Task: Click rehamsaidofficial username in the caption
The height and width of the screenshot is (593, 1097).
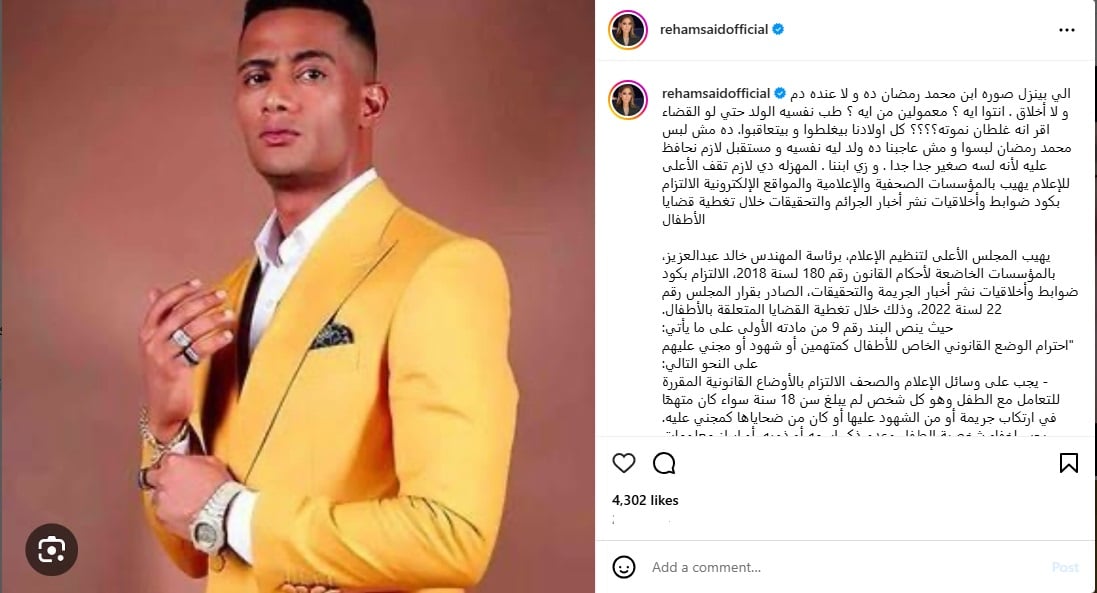Action: coord(716,93)
